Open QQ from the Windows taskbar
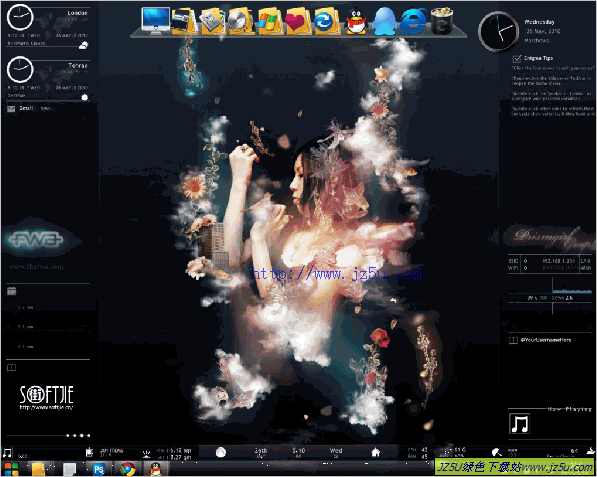The height and width of the screenshot is (477, 597). [155, 469]
